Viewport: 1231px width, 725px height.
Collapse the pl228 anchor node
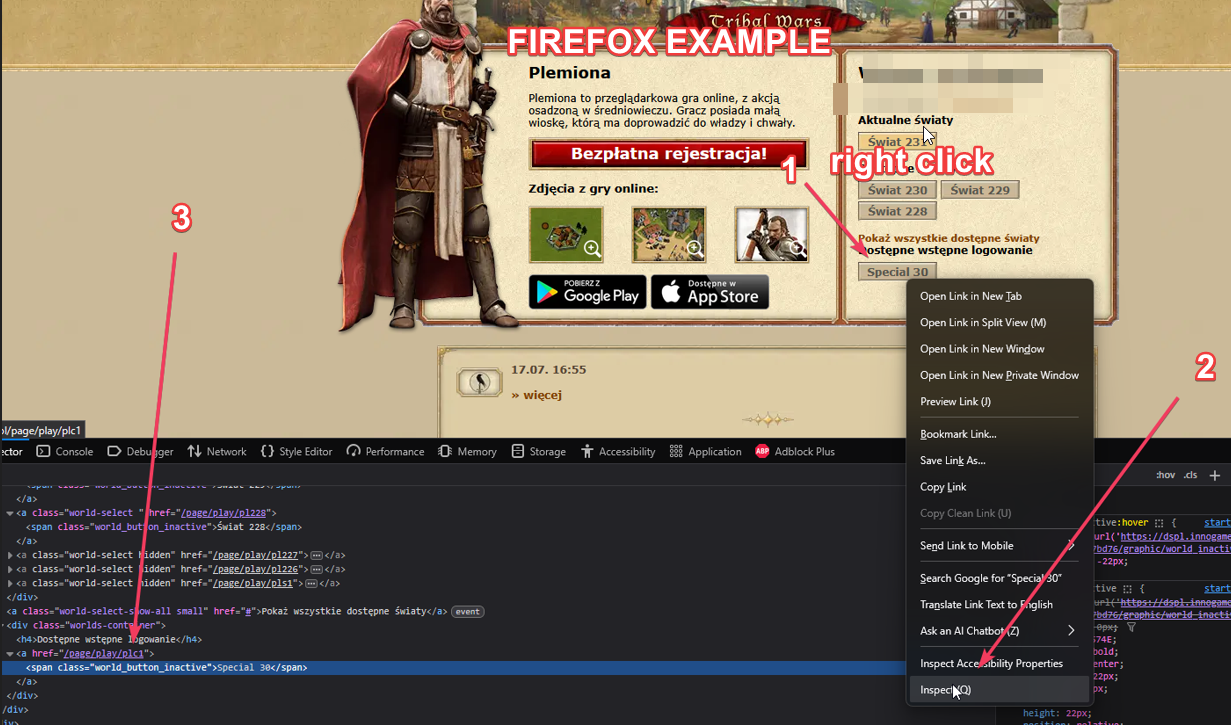(10, 513)
